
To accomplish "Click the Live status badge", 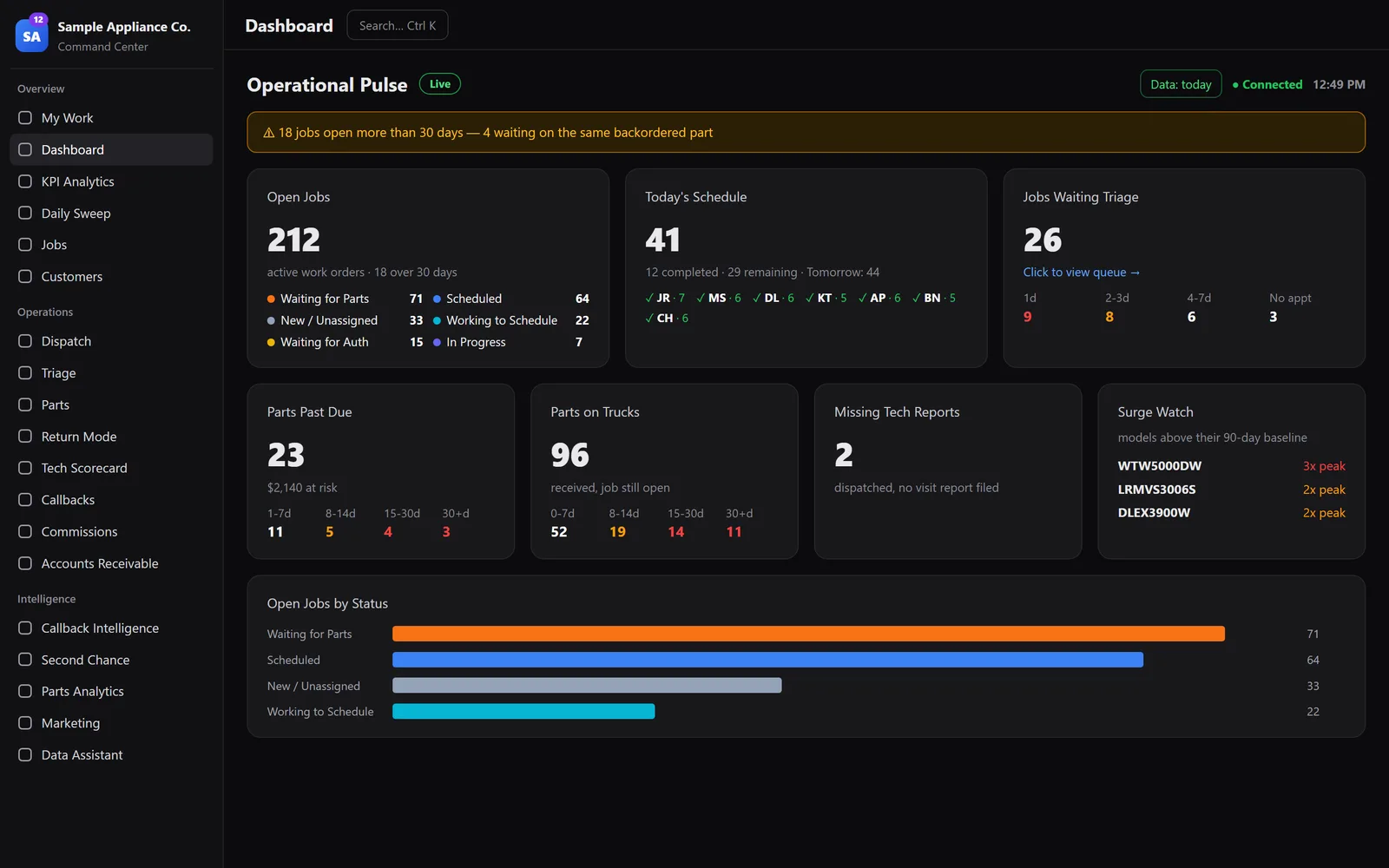I will [440, 84].
